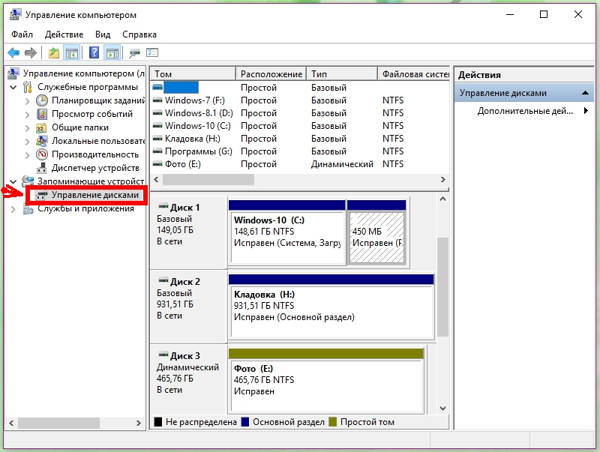Expand the Службы и приложения node
The height and width of the screenshot is (452, 600).
tap(13, 209)
